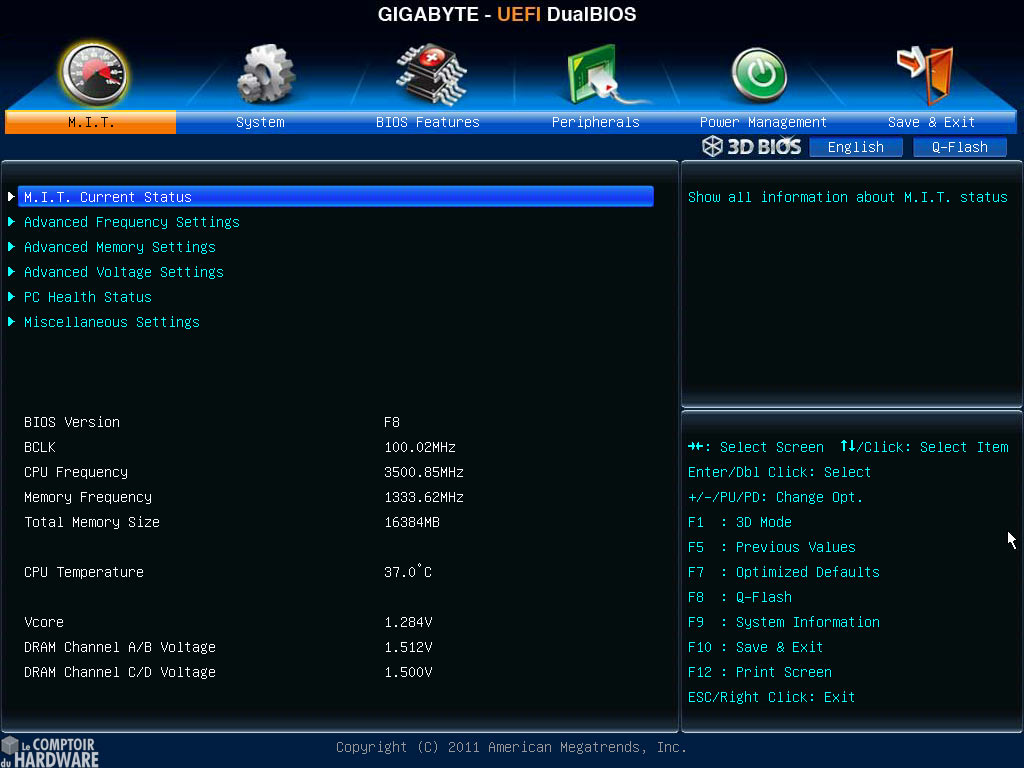This screenshot has width=1024, height=768.
Task: Switch to the BIOS Features tab
Action: [428, 121]
